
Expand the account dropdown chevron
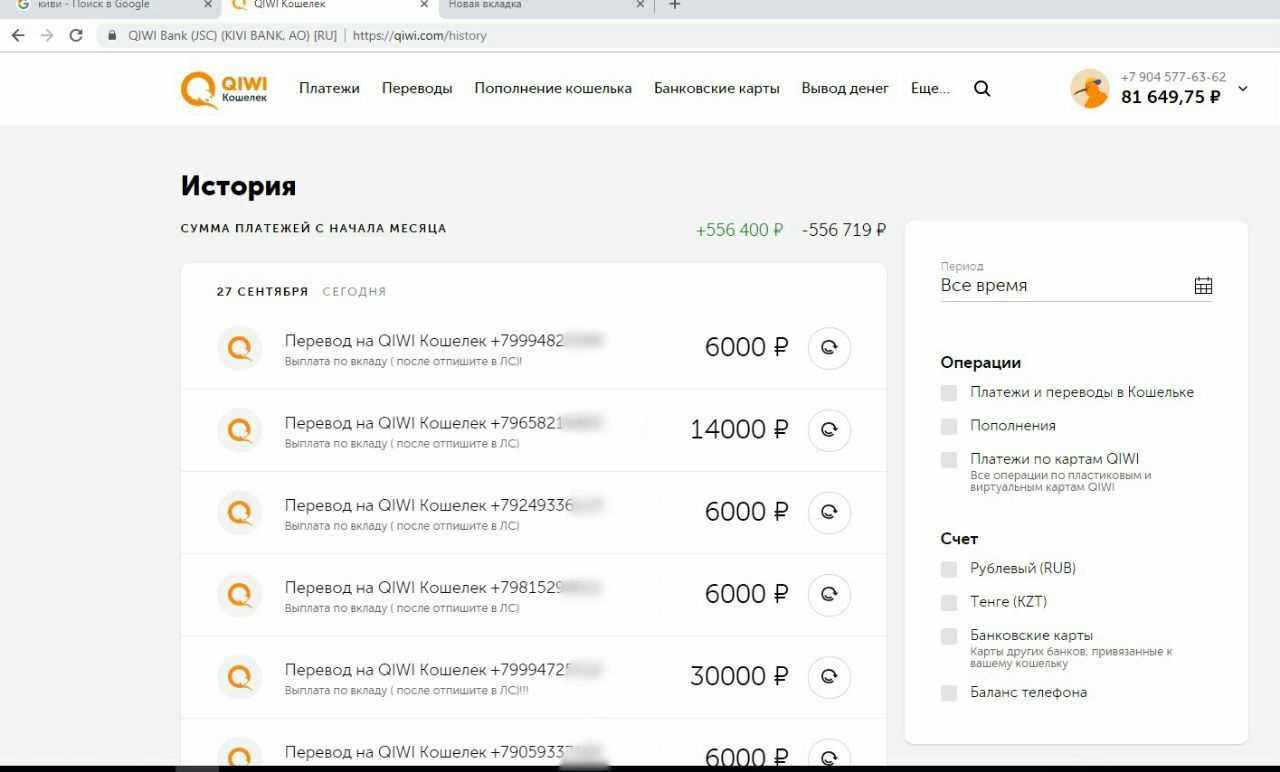[x=1243, y=89]
